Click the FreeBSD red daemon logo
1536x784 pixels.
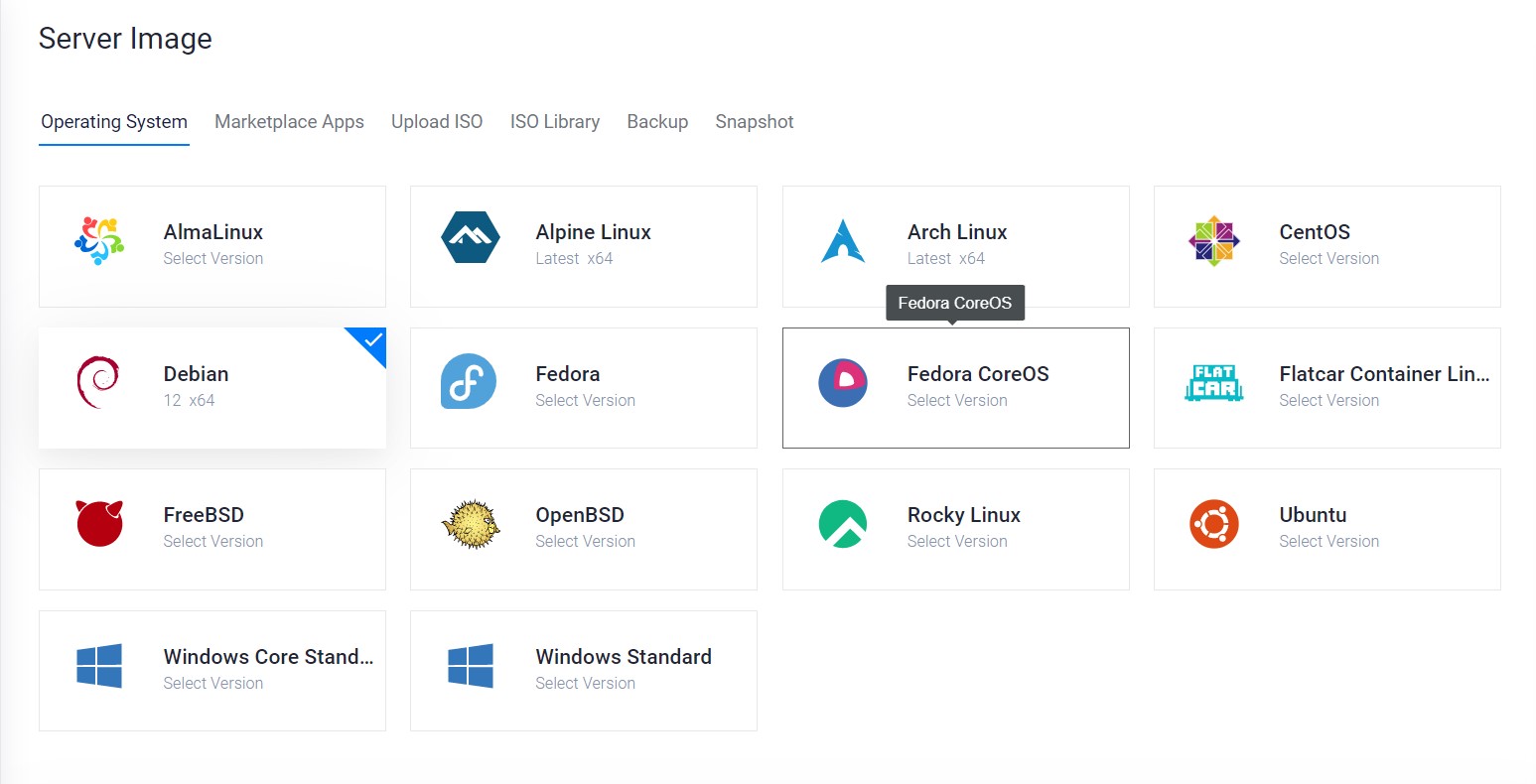click(99, 523)
